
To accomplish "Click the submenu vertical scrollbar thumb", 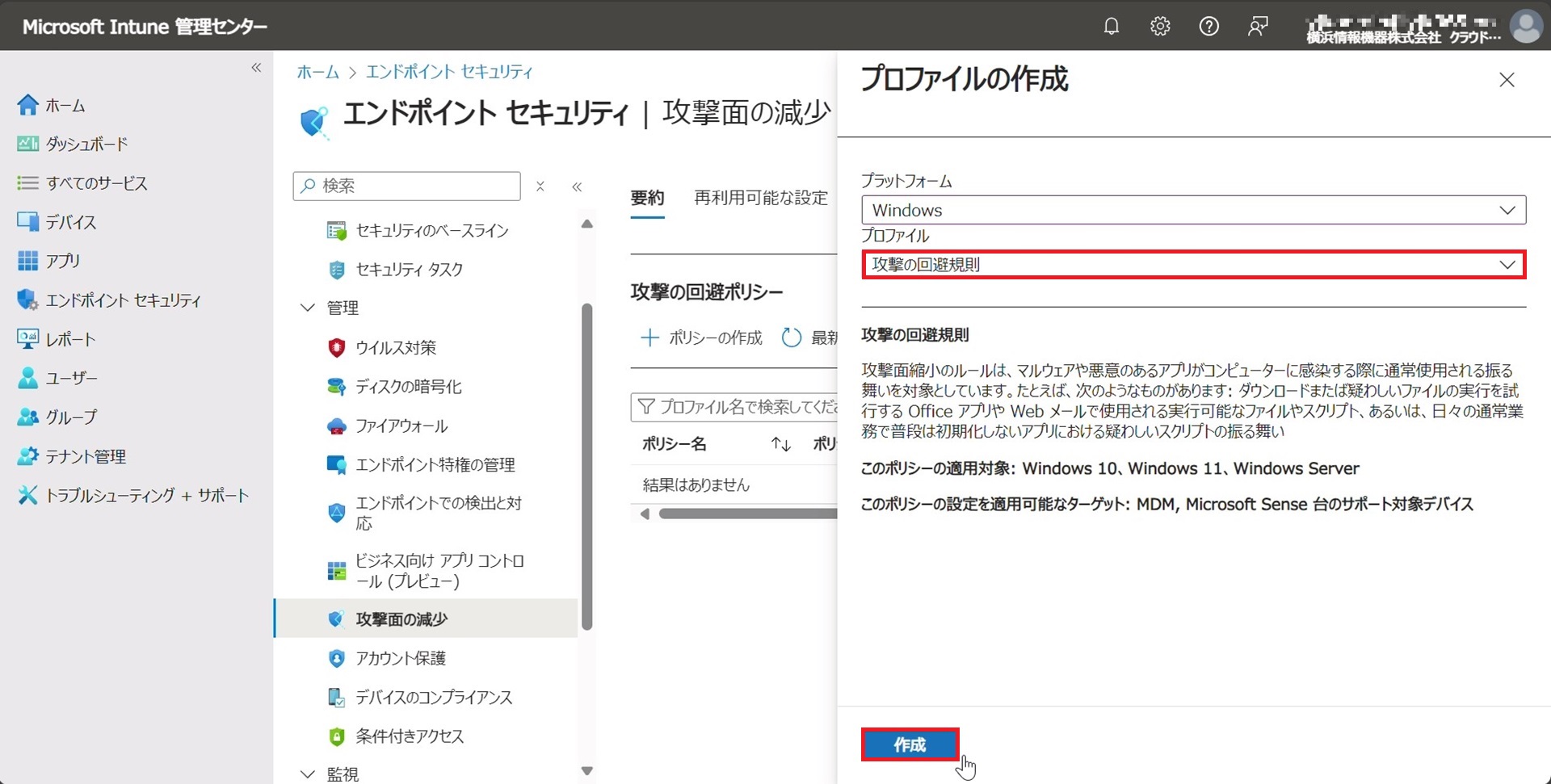I will pyautogui.click(x=587, y=467).
